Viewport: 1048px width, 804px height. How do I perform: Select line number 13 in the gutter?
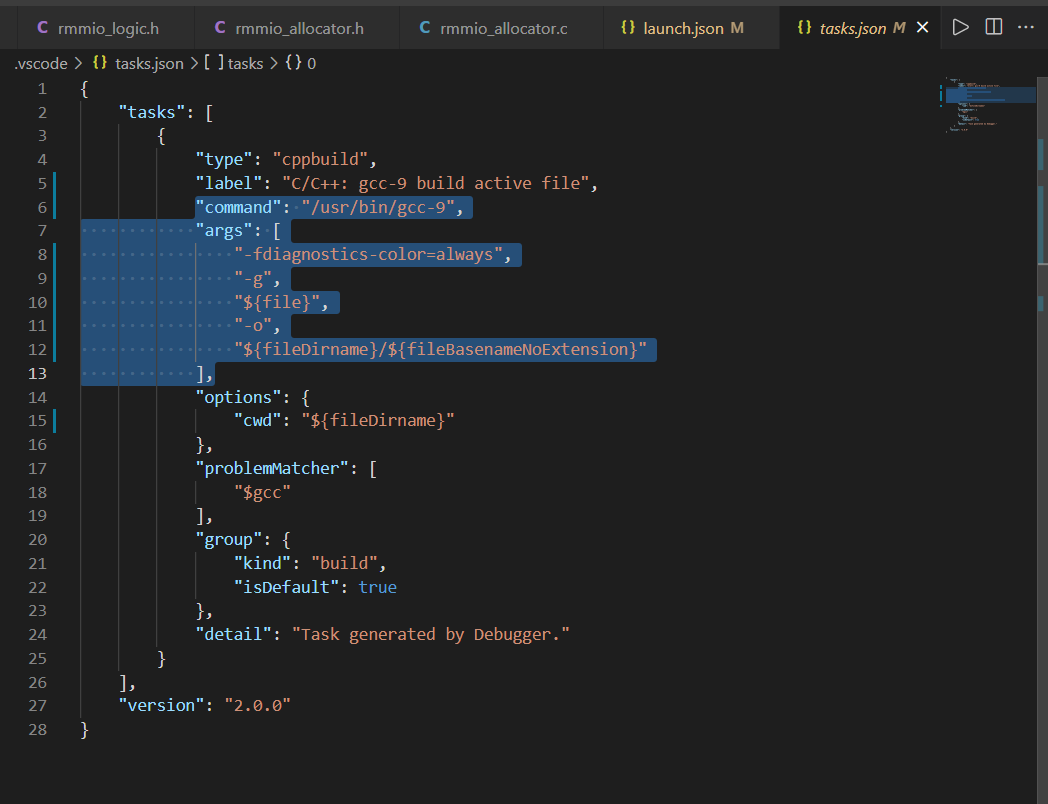(38, 373)
